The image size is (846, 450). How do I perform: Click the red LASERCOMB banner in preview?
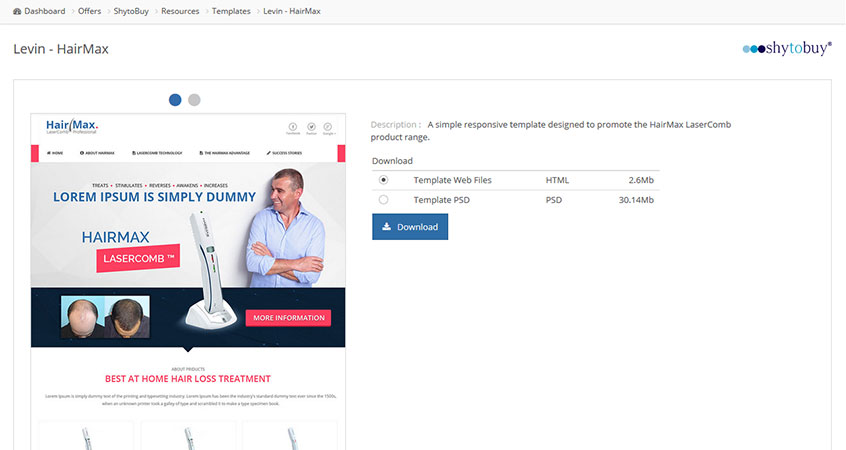pyautogui.click(x=138, y=259)
